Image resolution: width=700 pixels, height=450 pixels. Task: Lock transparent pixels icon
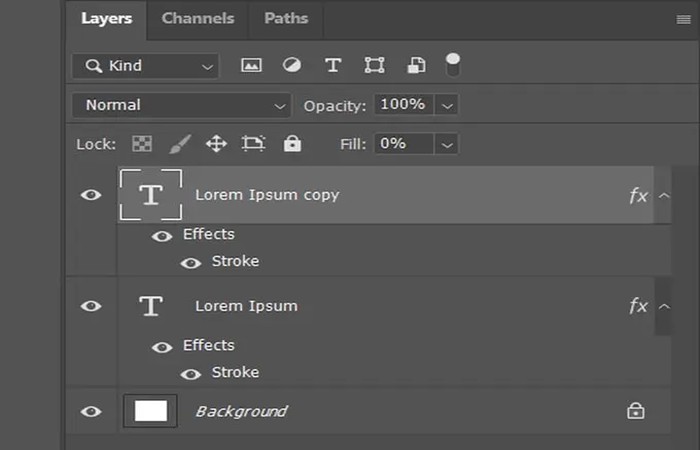142,144
